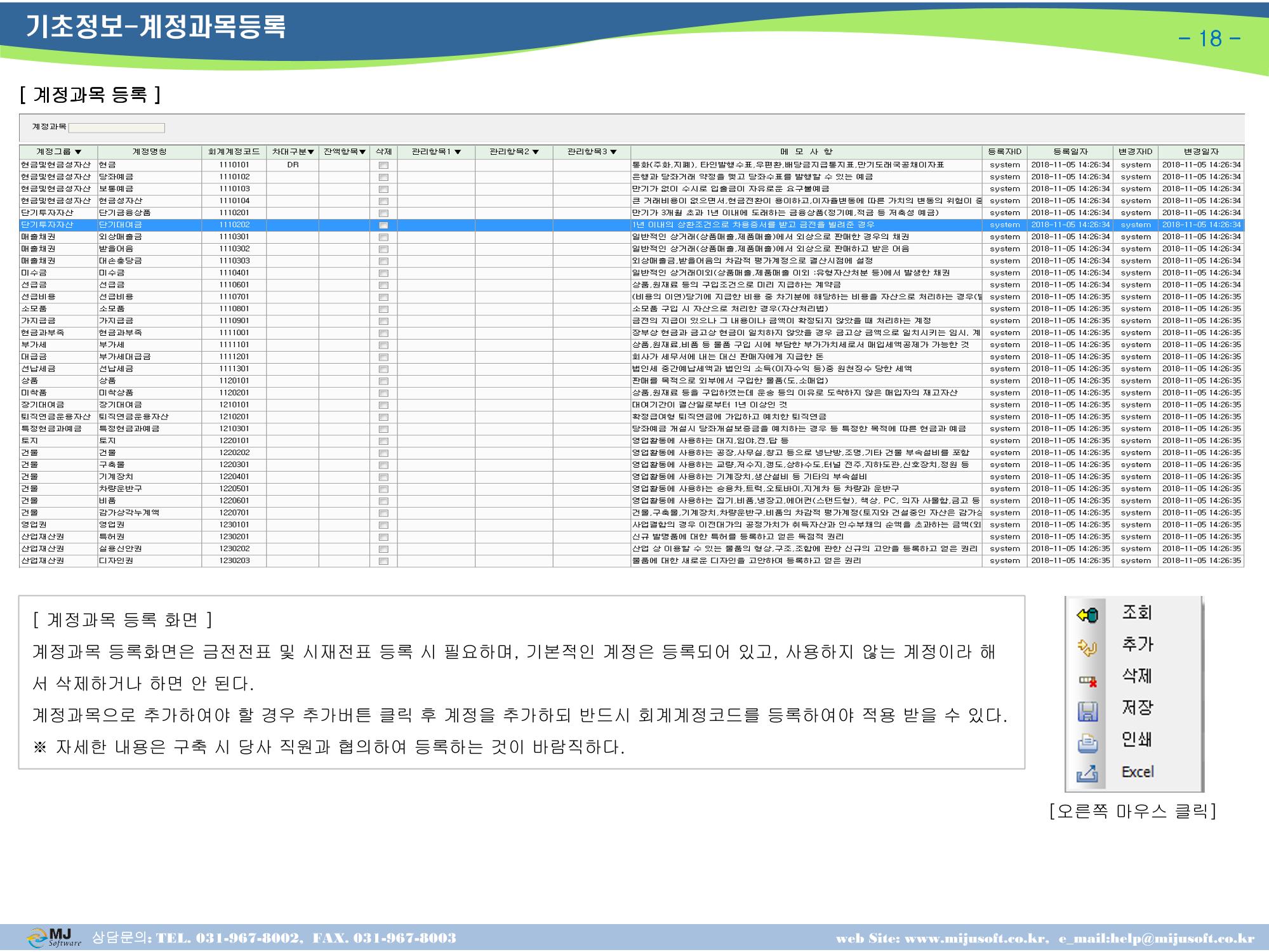Open the 관리항목1 column filter dropdown
Screen dimensions: 1269x952
point(458,152)
